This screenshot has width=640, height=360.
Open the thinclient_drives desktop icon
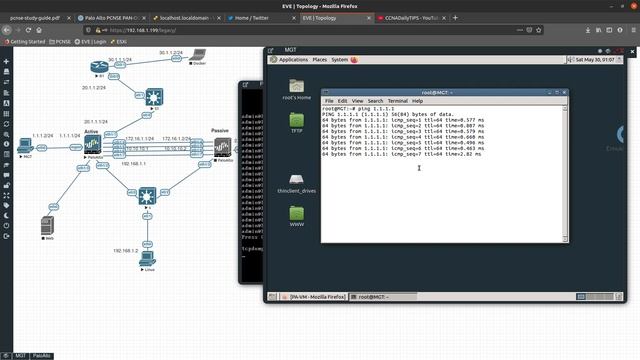coord(296,183)
